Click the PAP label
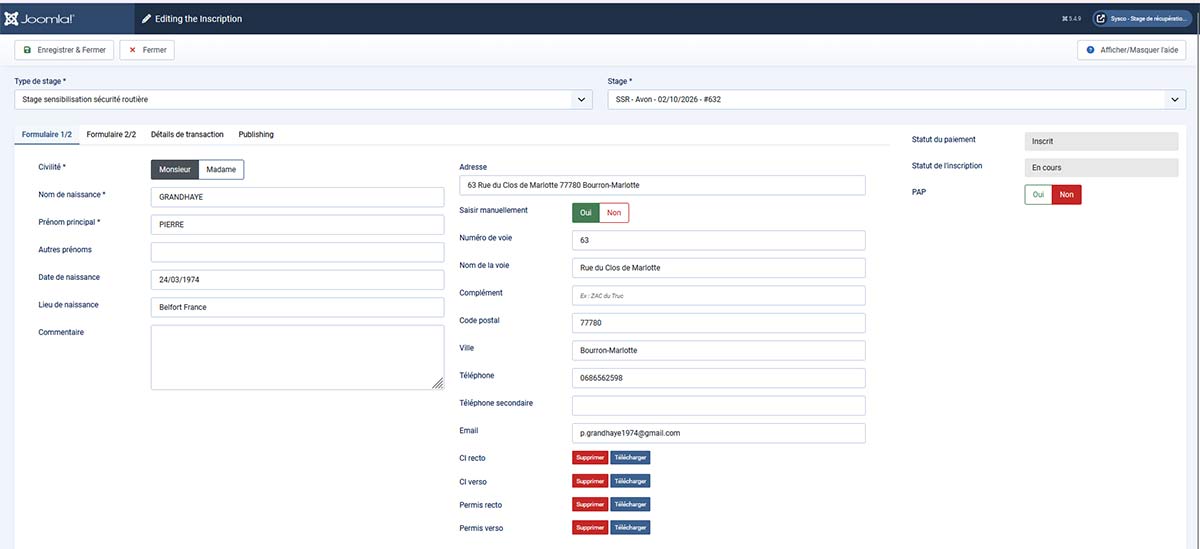The width and height of the screenshot is (1200, 549). [x=919, y=191]
